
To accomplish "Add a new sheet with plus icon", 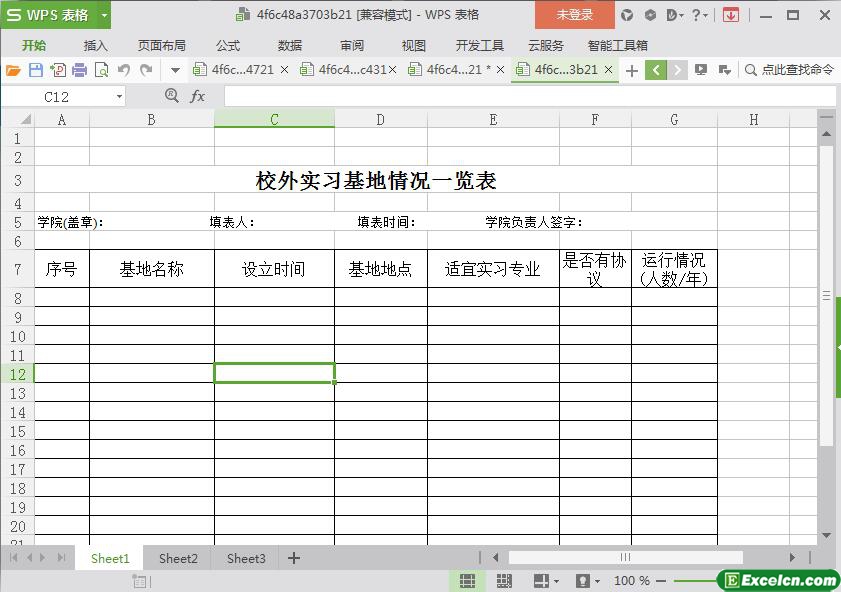I will 294,558.
